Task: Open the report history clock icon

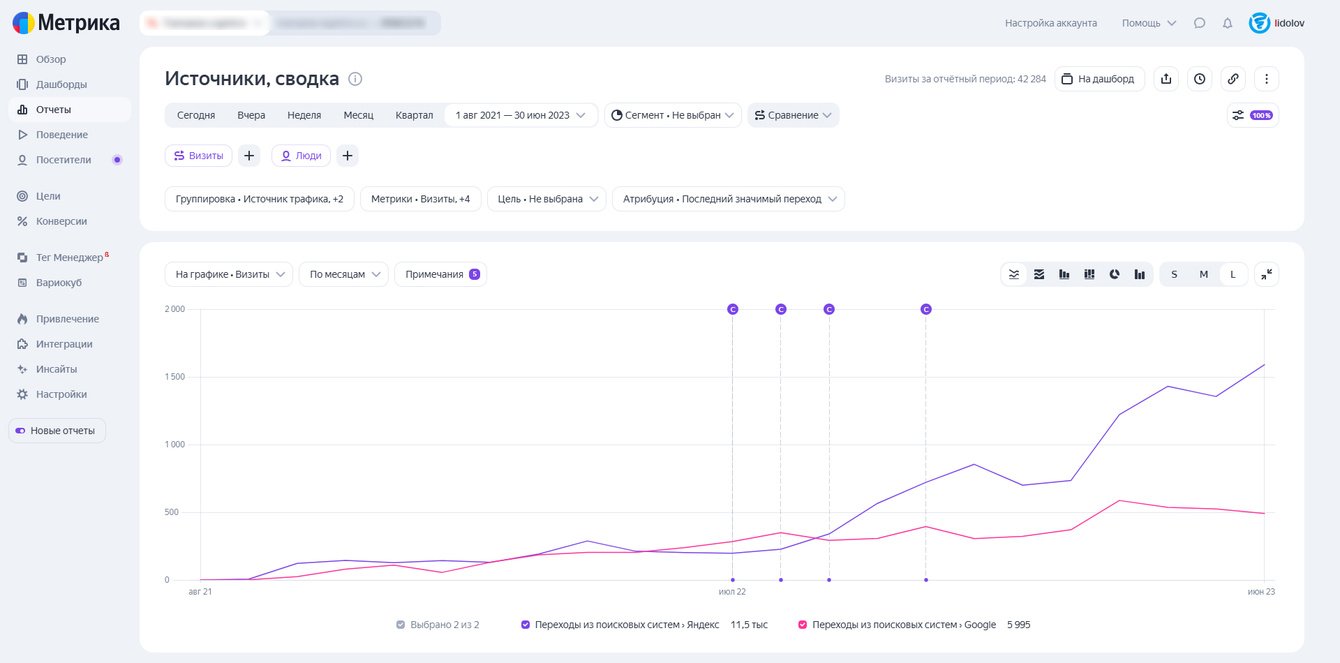Action: coord(1200,79)
